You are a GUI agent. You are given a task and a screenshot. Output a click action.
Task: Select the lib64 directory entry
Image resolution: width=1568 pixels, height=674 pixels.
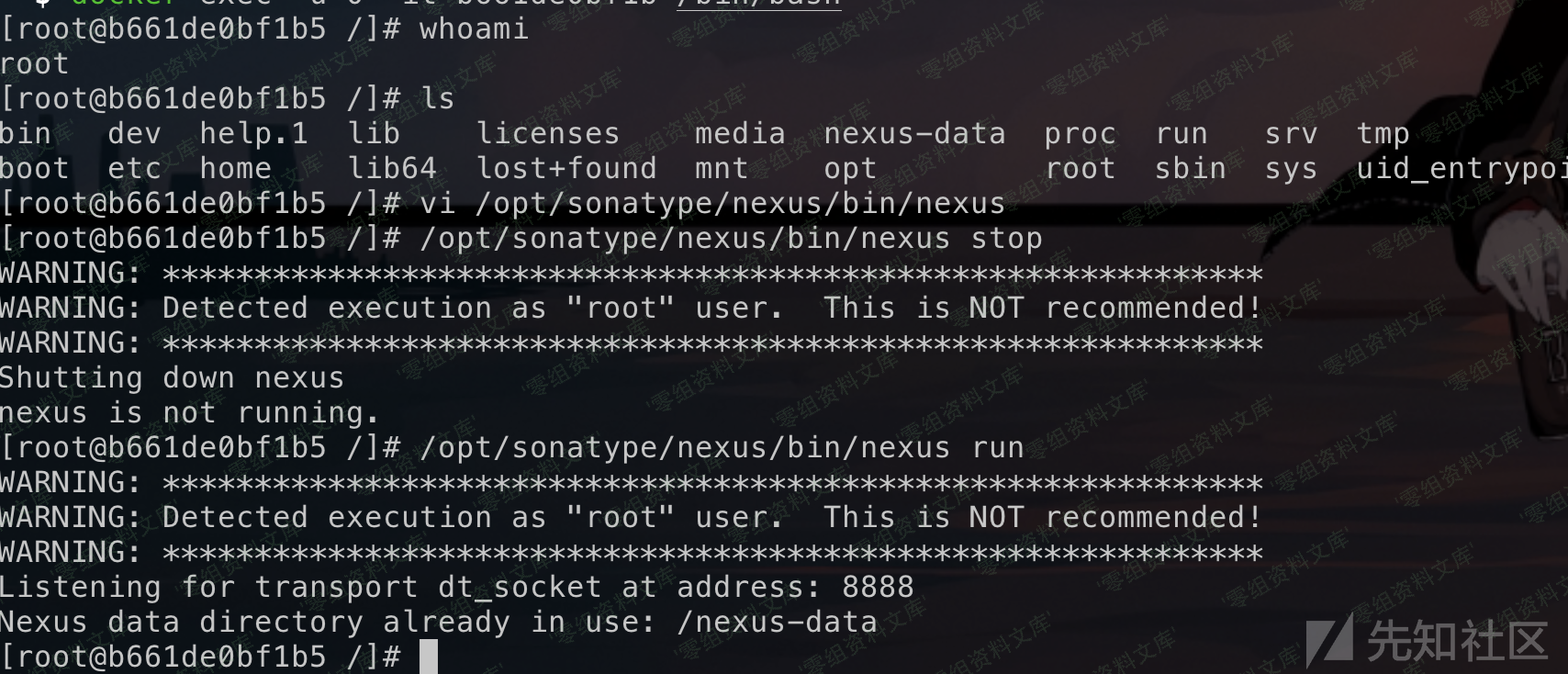(392, 169)
